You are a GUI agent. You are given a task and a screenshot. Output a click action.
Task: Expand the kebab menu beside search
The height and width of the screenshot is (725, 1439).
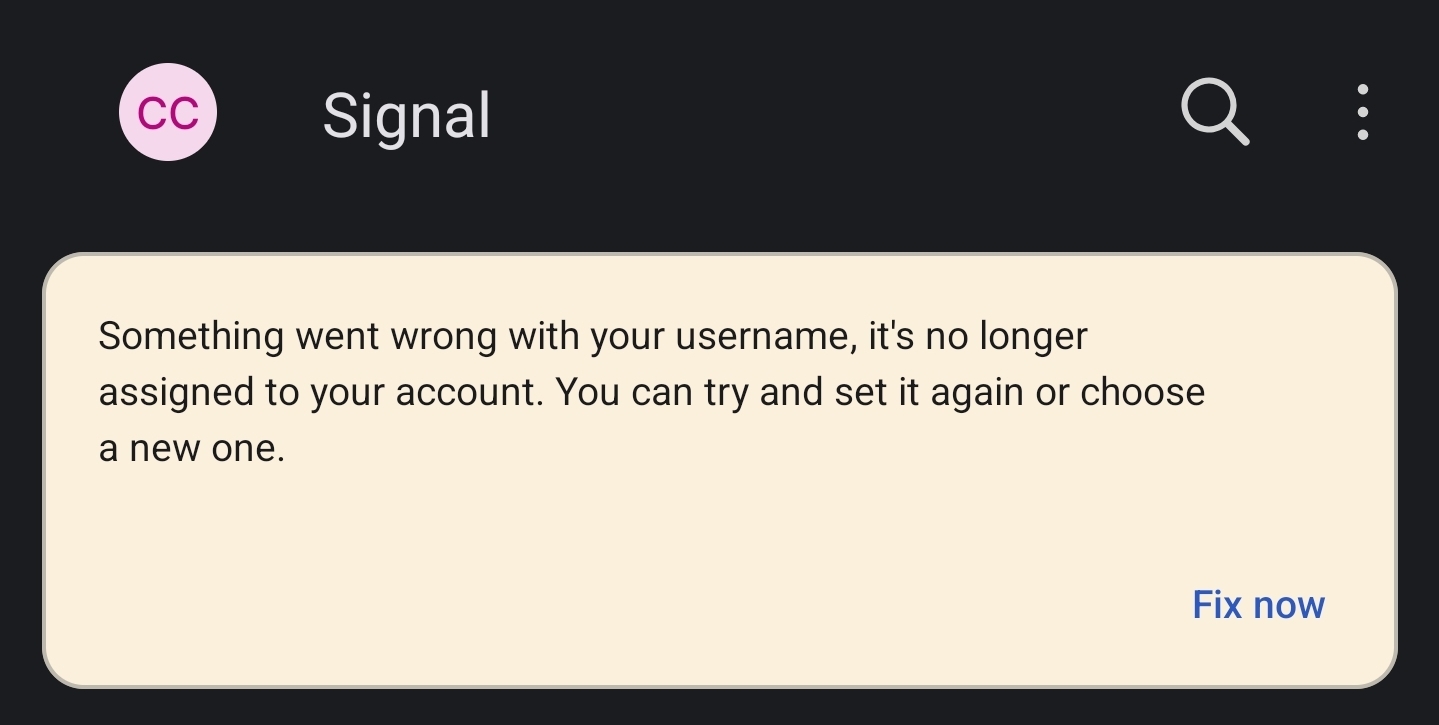point(1362,112)
